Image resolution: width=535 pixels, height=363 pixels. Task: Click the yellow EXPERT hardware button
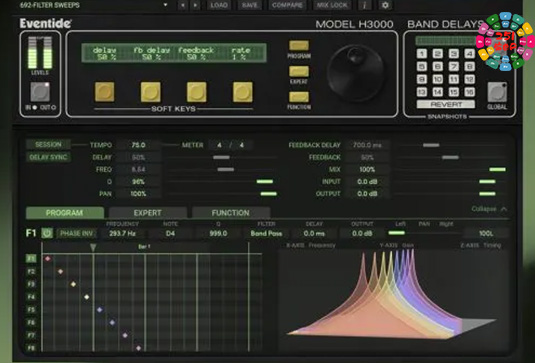pyautogui.click(x=299, y=71)
